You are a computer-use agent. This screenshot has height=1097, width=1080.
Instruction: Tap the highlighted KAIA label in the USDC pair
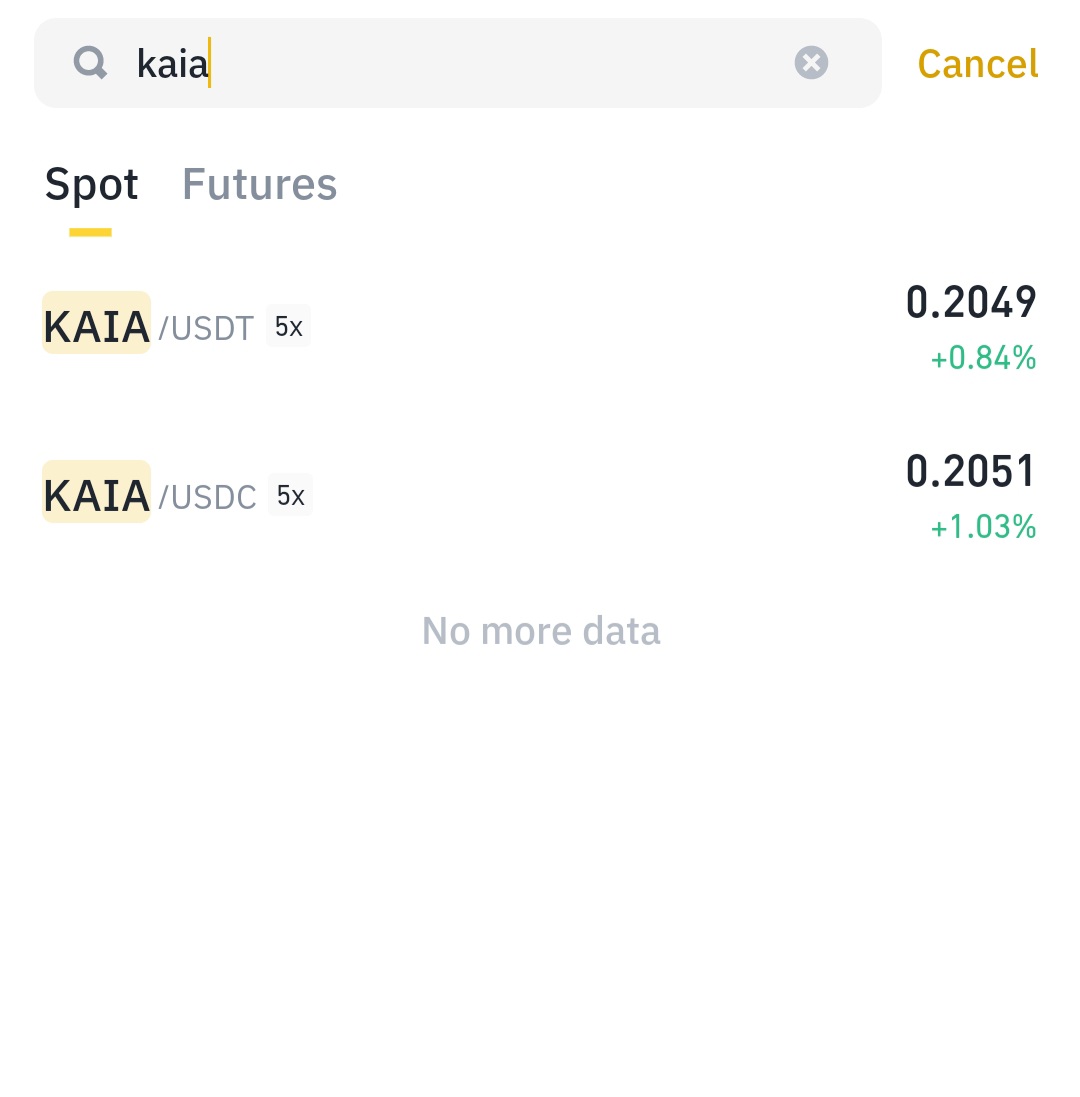(96, 492)
